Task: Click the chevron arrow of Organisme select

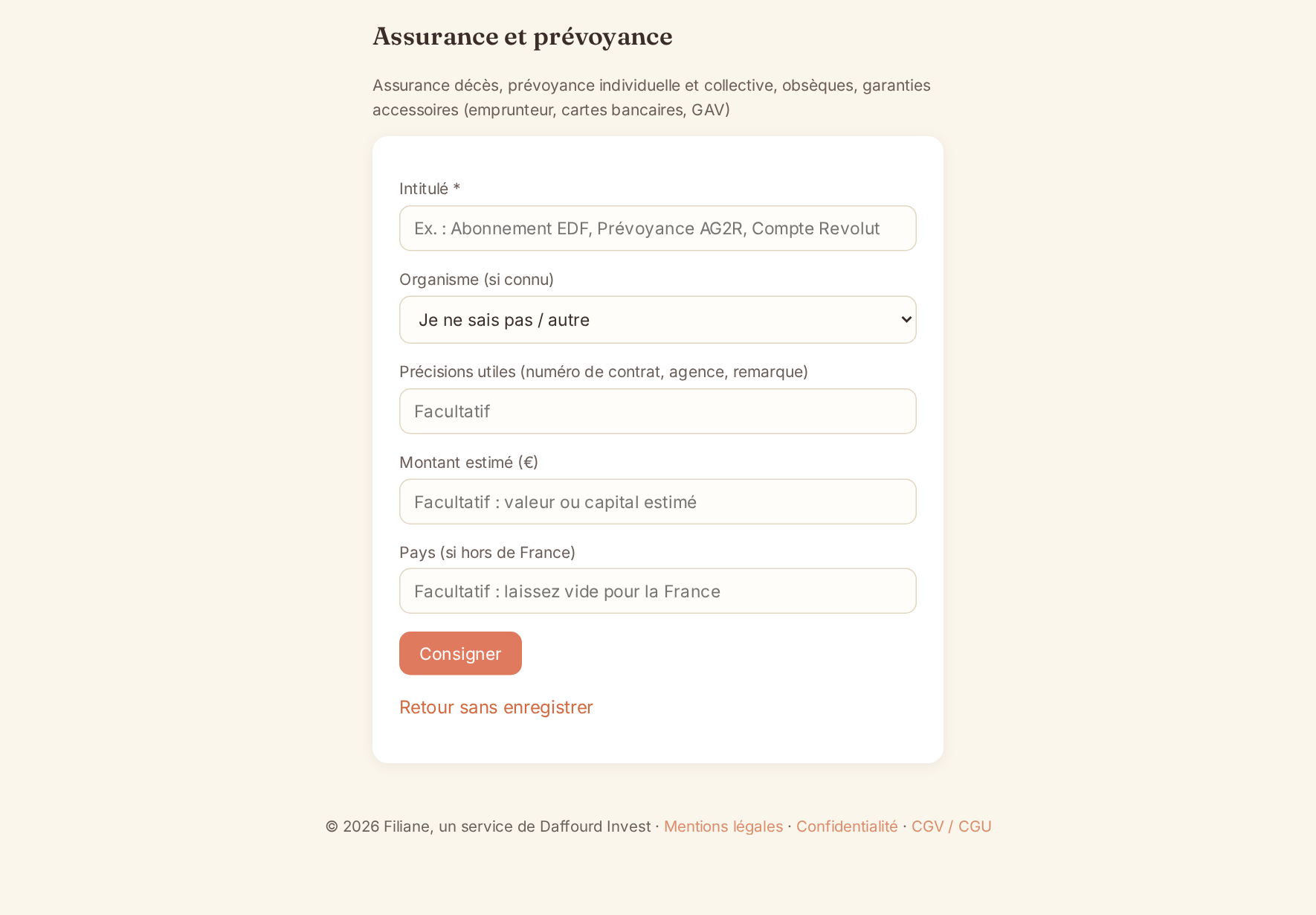Action: pyautogui.click(x=906, y=320)
